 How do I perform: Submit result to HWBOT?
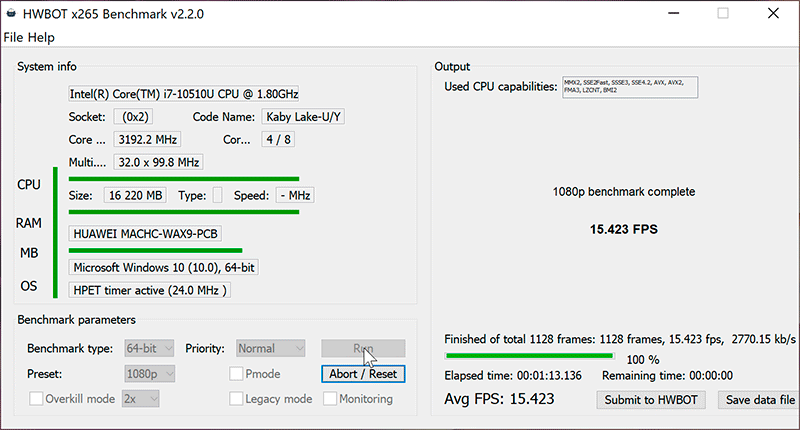pyautogui.click(x=651, y=400)
